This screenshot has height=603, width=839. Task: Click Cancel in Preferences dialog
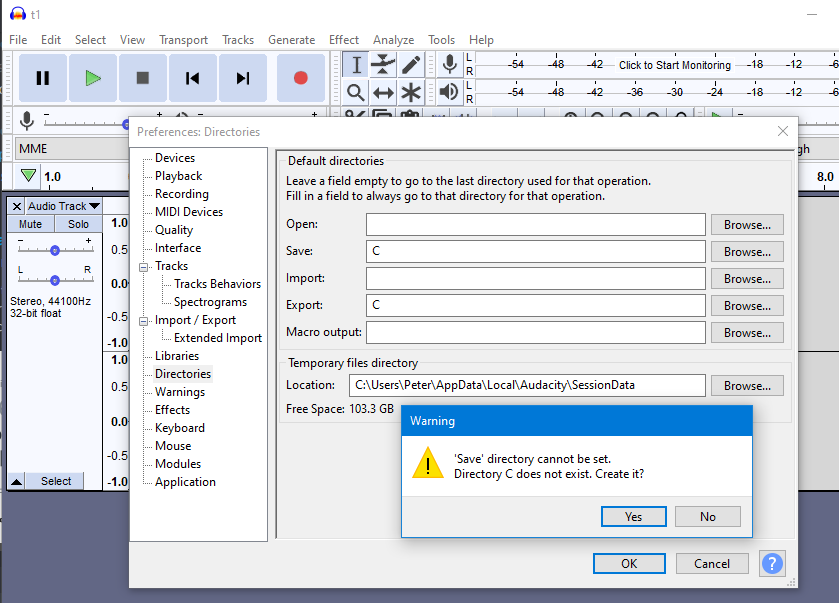pyautogui.click(x=712, y=563)
